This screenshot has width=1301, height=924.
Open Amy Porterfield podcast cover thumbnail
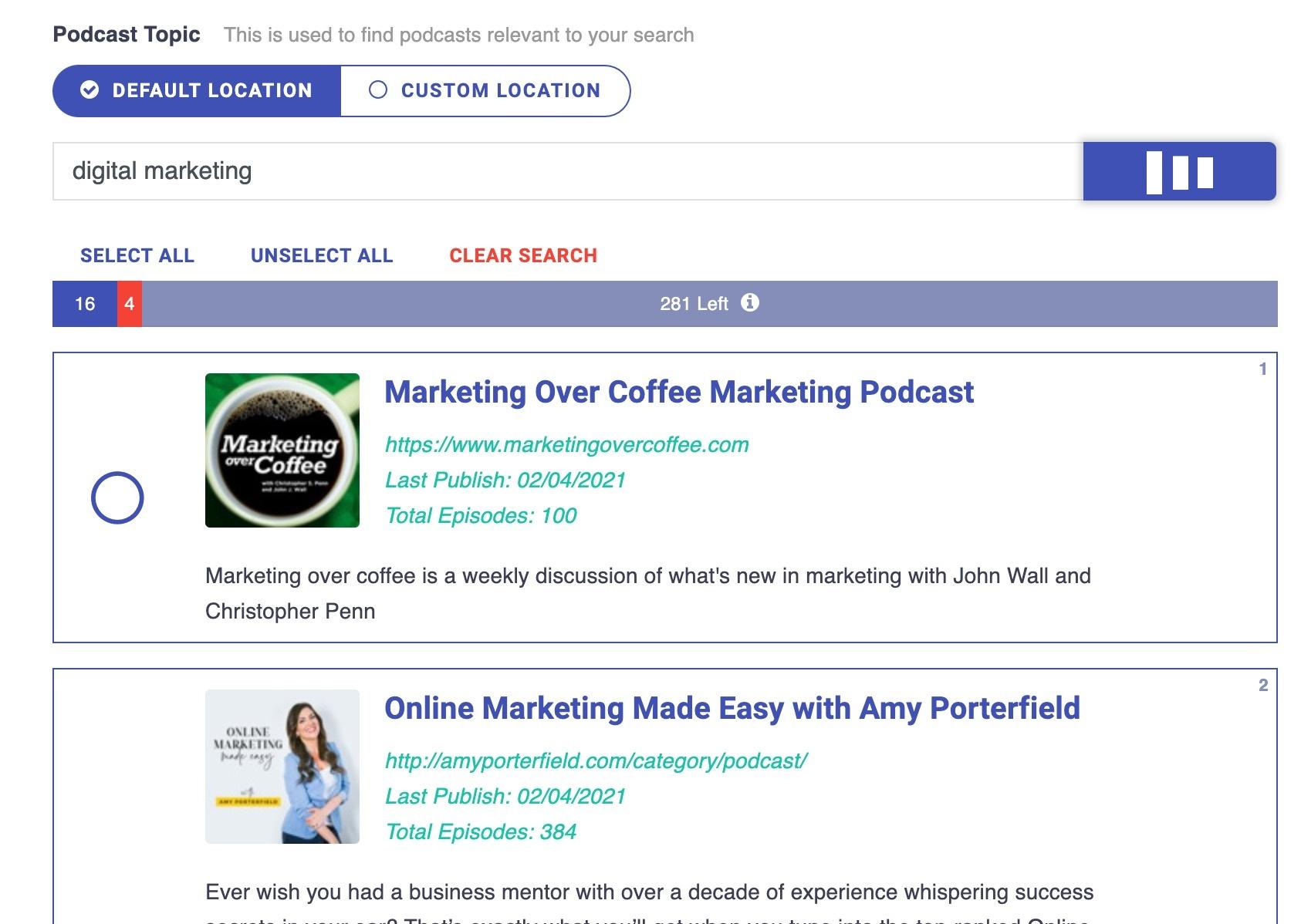point(282,767)
